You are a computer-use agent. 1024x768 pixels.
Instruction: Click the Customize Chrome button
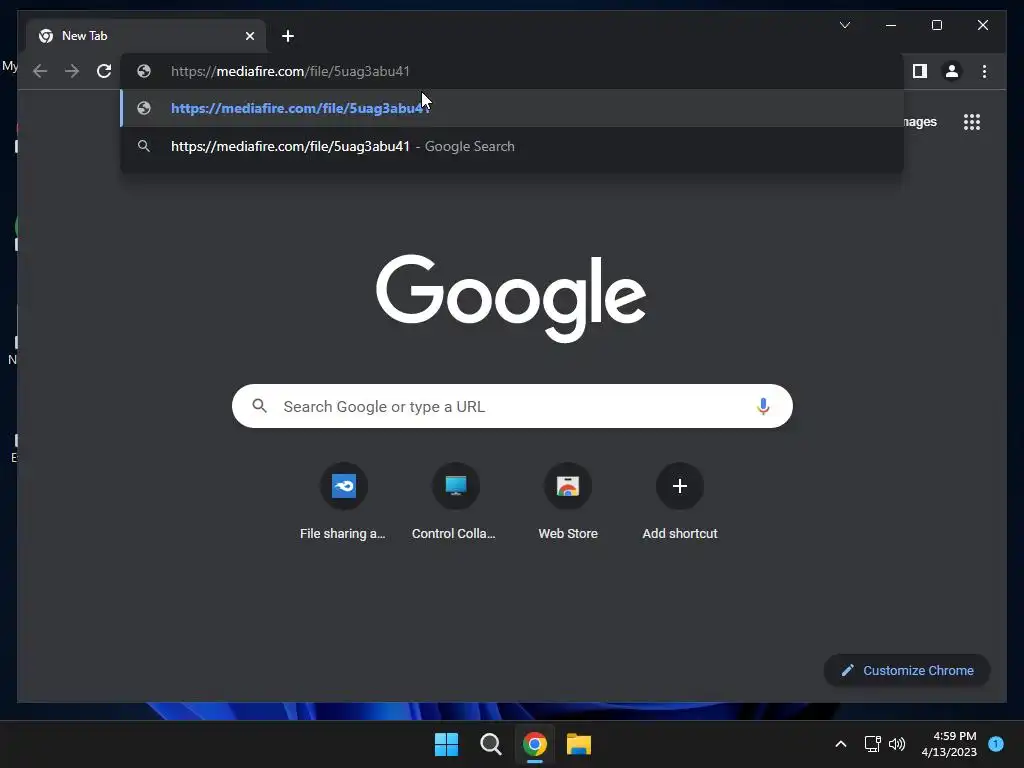[x=907, y=671]
